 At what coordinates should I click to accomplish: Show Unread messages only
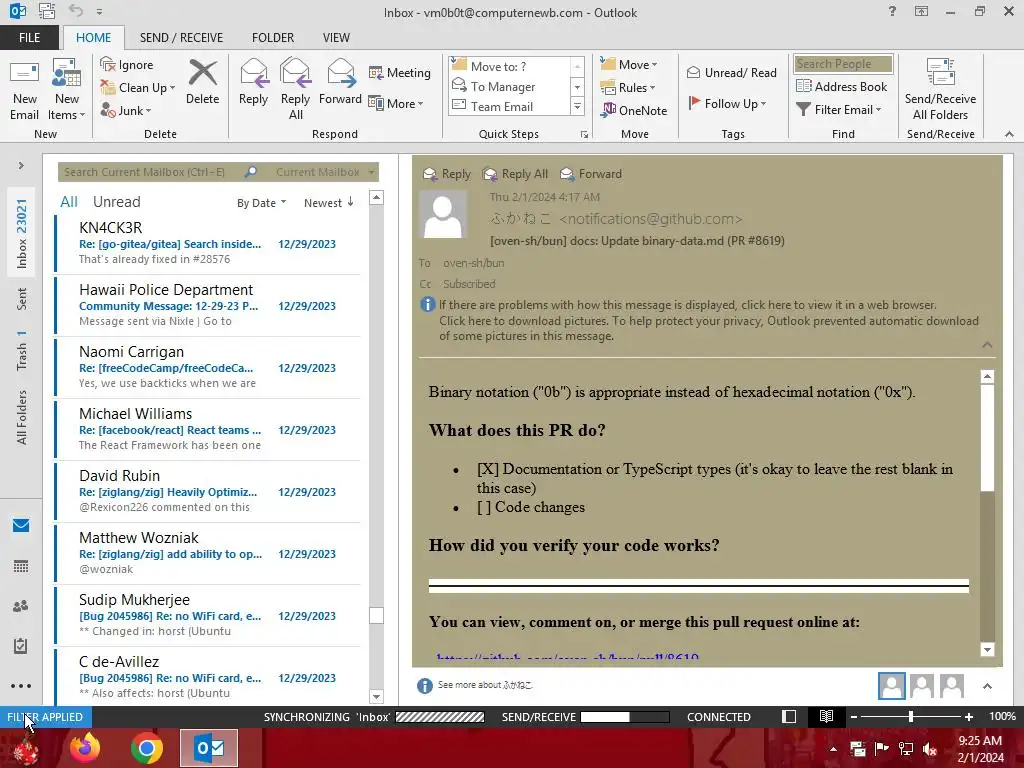tap(116, 202)
